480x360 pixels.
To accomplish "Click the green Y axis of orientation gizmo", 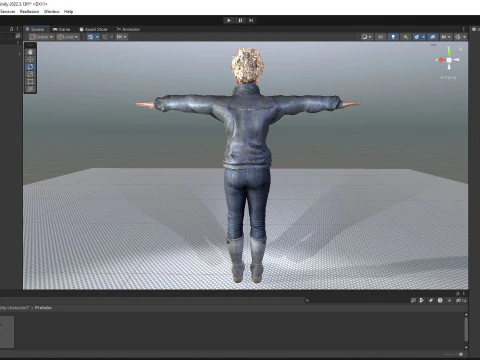I will pyautogui.click(x=449, y=51).
